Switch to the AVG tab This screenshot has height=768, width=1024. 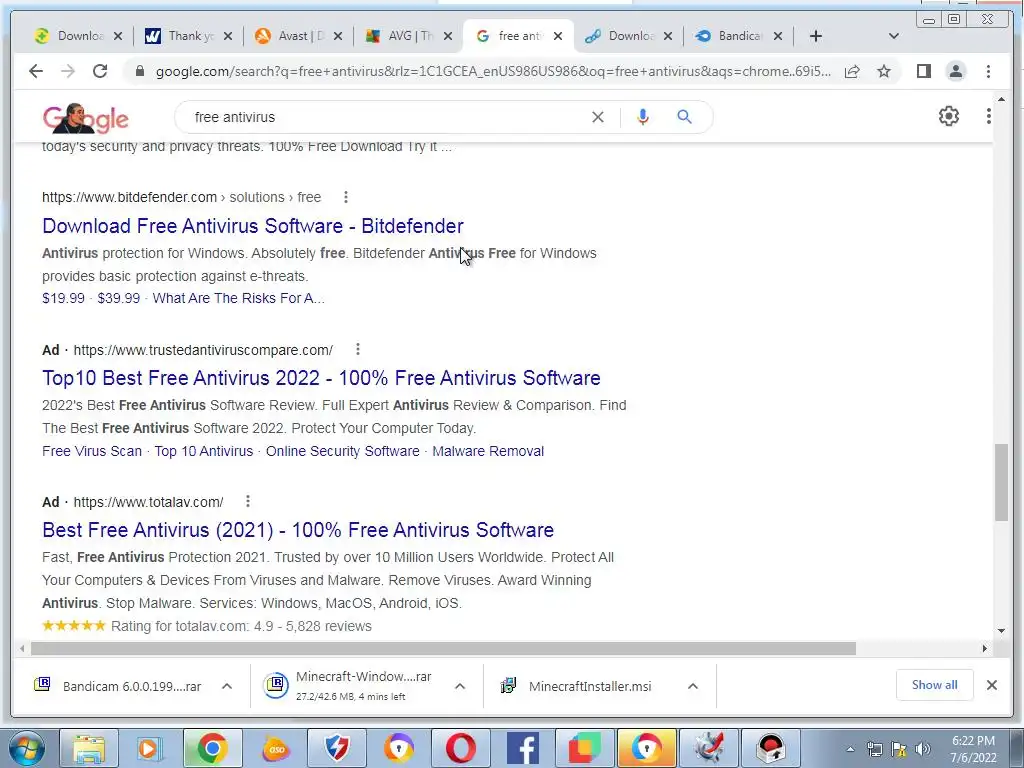tap(408, 36)
